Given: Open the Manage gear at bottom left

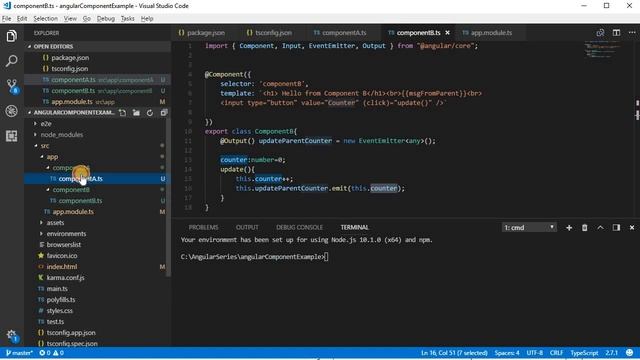Looking at the screenshot, I should coord(11,336).
